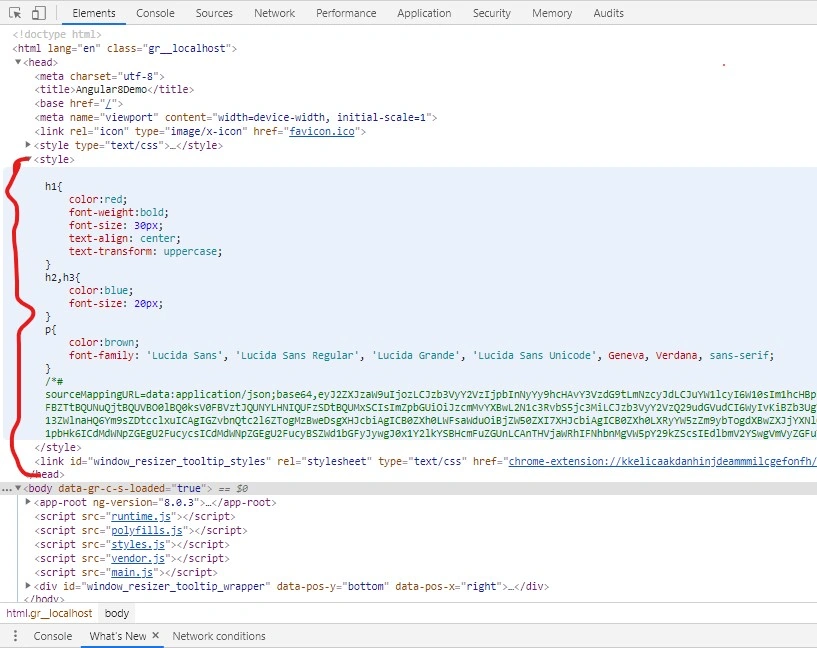817x648 pixels.
Task: Open the chrome-extension stylesheet link
Action: pos(662,461)
